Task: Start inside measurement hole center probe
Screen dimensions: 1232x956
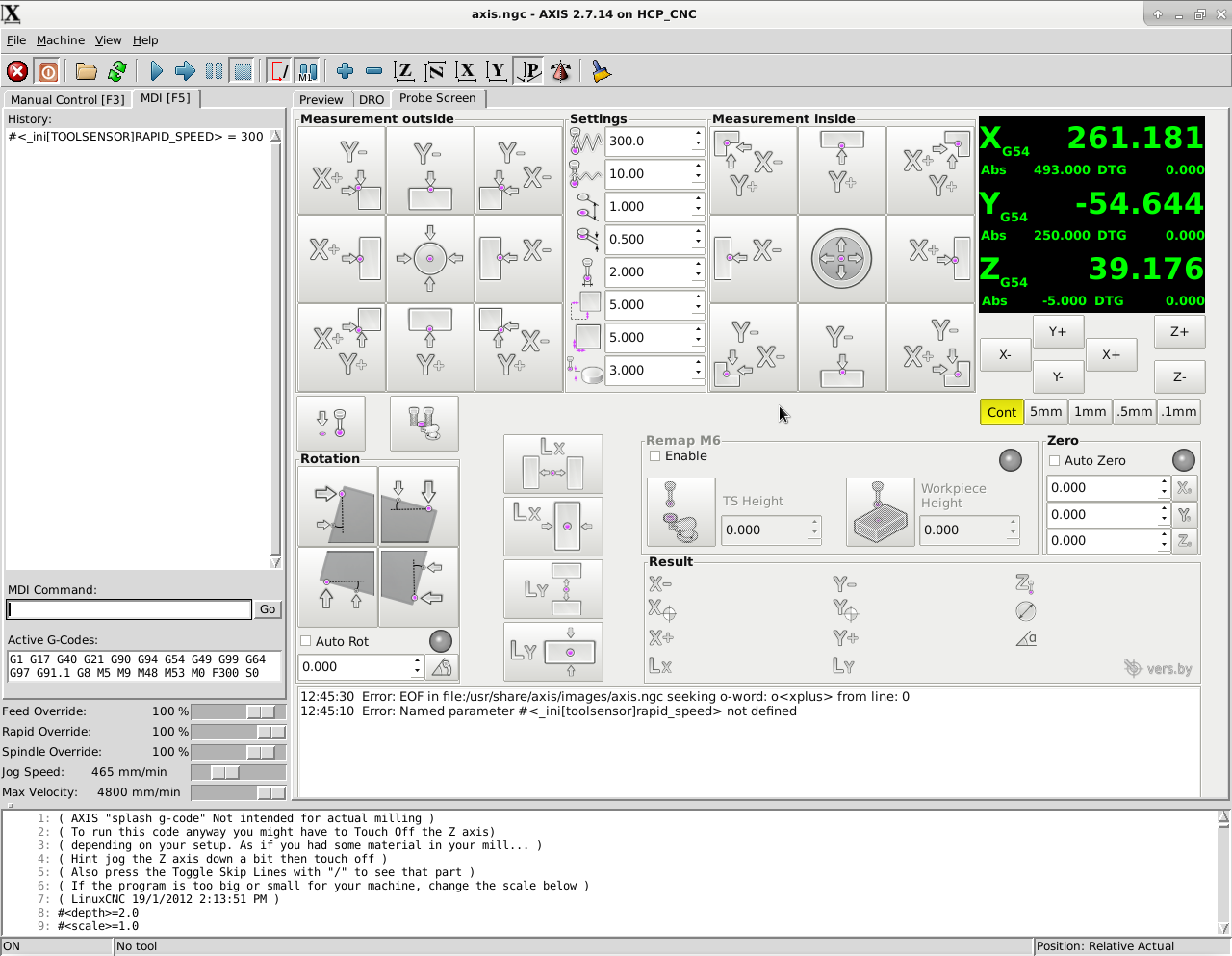Action: (x=842, y=259)
